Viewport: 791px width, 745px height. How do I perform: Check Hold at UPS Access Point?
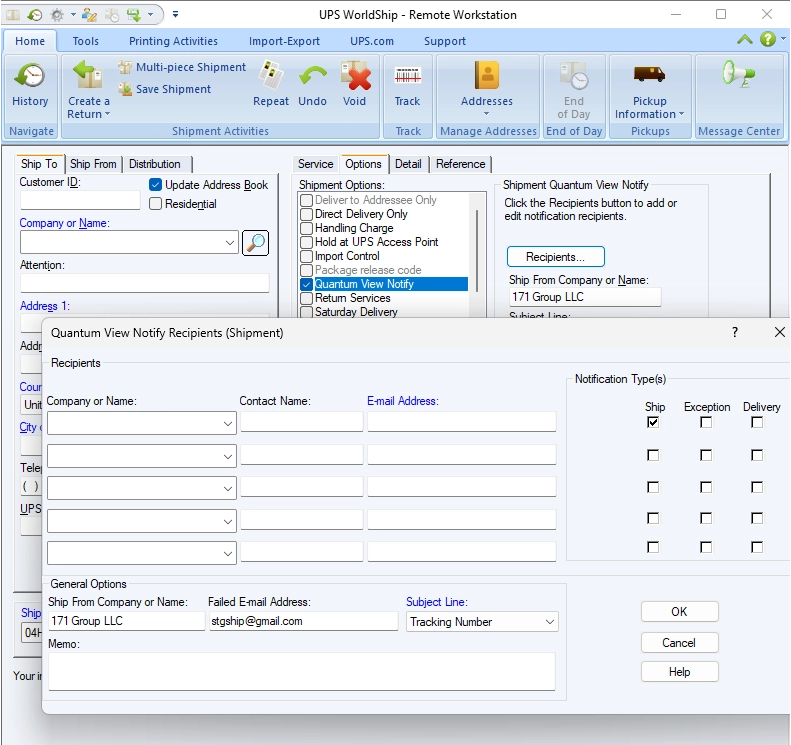point(306,242)
